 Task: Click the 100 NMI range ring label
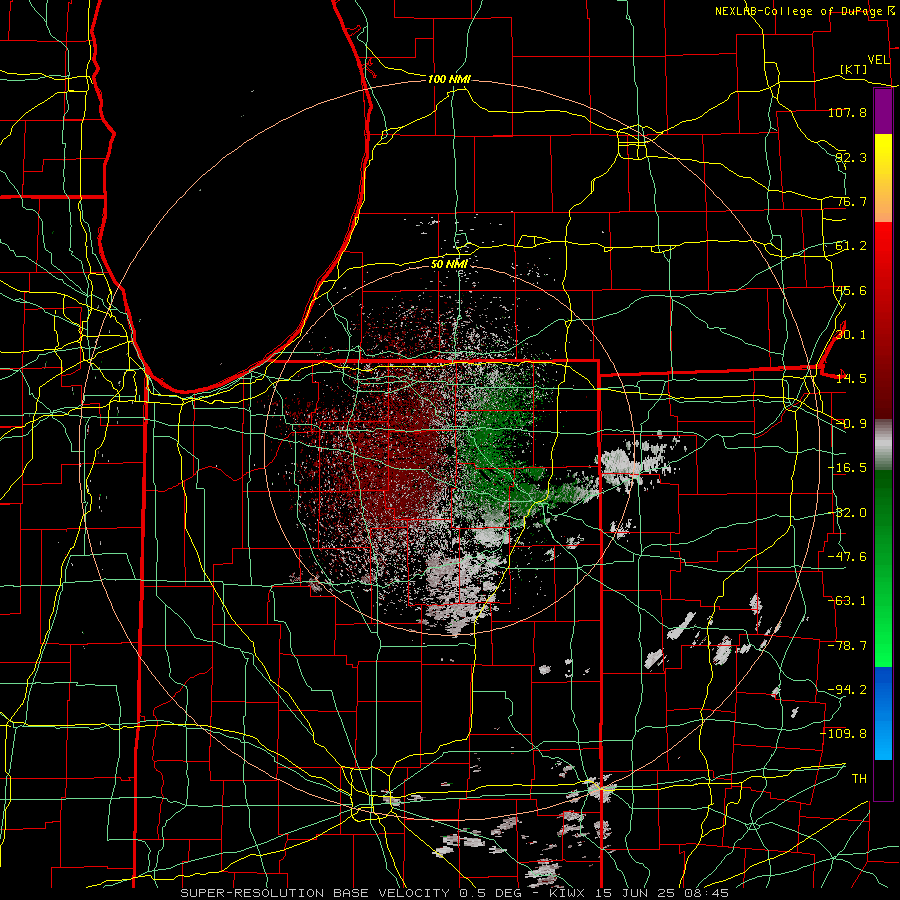tap(449, 79)
